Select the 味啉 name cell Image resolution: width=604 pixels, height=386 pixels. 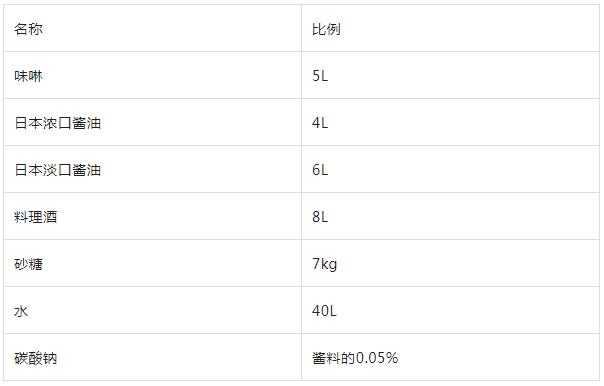point(153,75)
